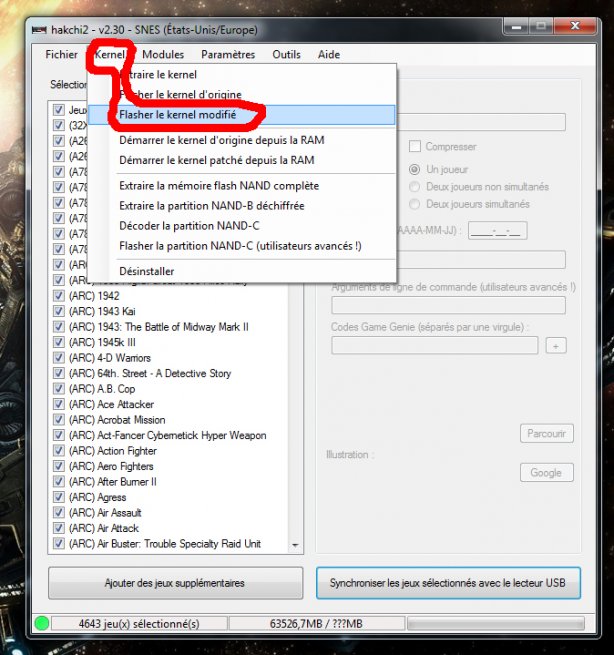Viewport: 614px width, 655px height.
Task: Click Synchroniser les jeux sélectionnés button
Action: pyautogui.click(x=448, y=583)
